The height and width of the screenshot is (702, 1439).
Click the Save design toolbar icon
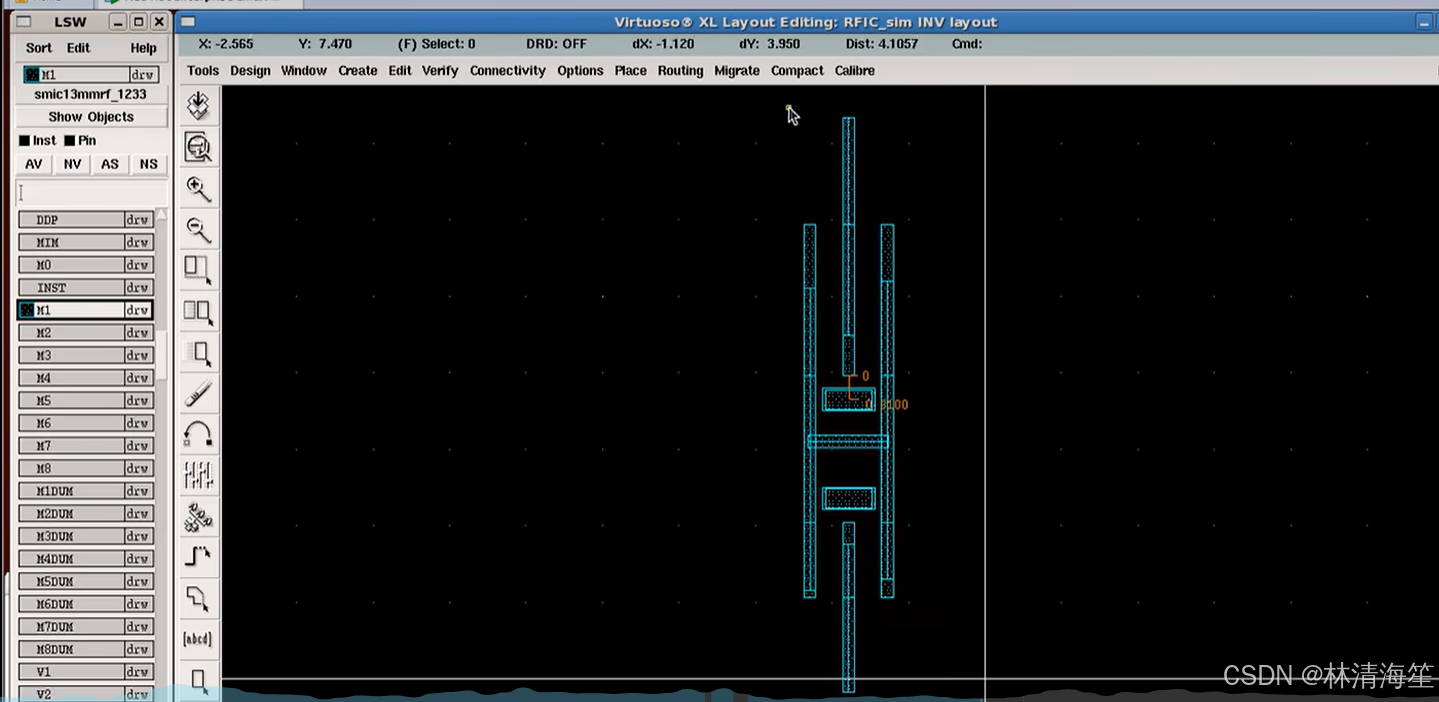[x=199, y=105]
